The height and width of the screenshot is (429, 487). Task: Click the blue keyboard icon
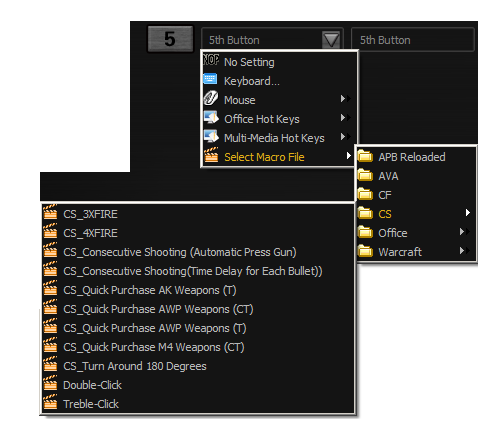[x=210, y=79]
